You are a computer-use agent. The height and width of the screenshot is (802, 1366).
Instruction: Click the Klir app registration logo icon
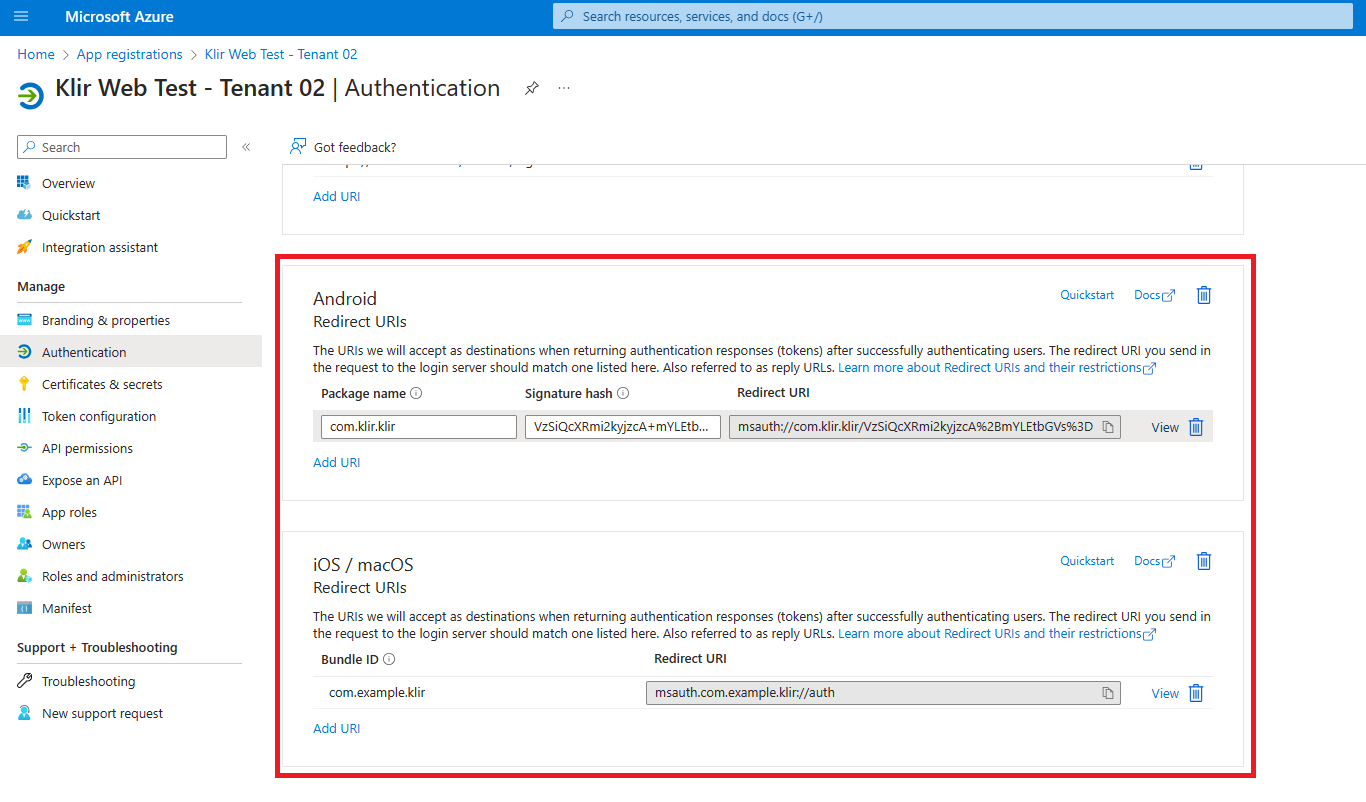click(31, 96)
